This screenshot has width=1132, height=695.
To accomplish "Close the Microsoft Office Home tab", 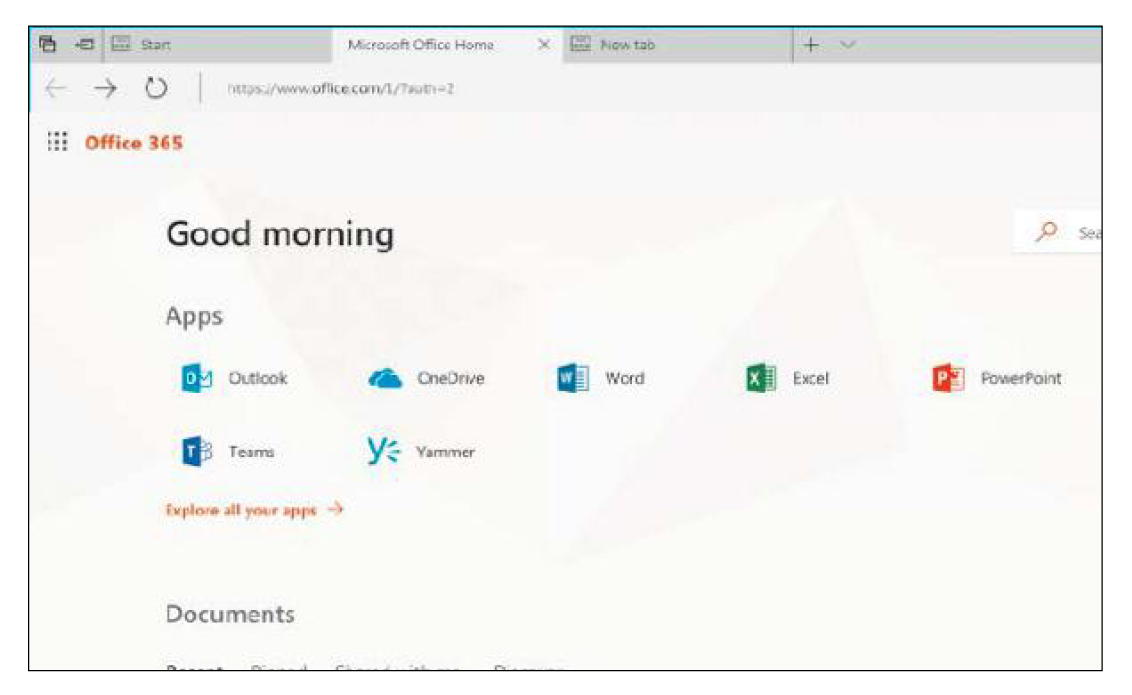I will click(544, 45).
